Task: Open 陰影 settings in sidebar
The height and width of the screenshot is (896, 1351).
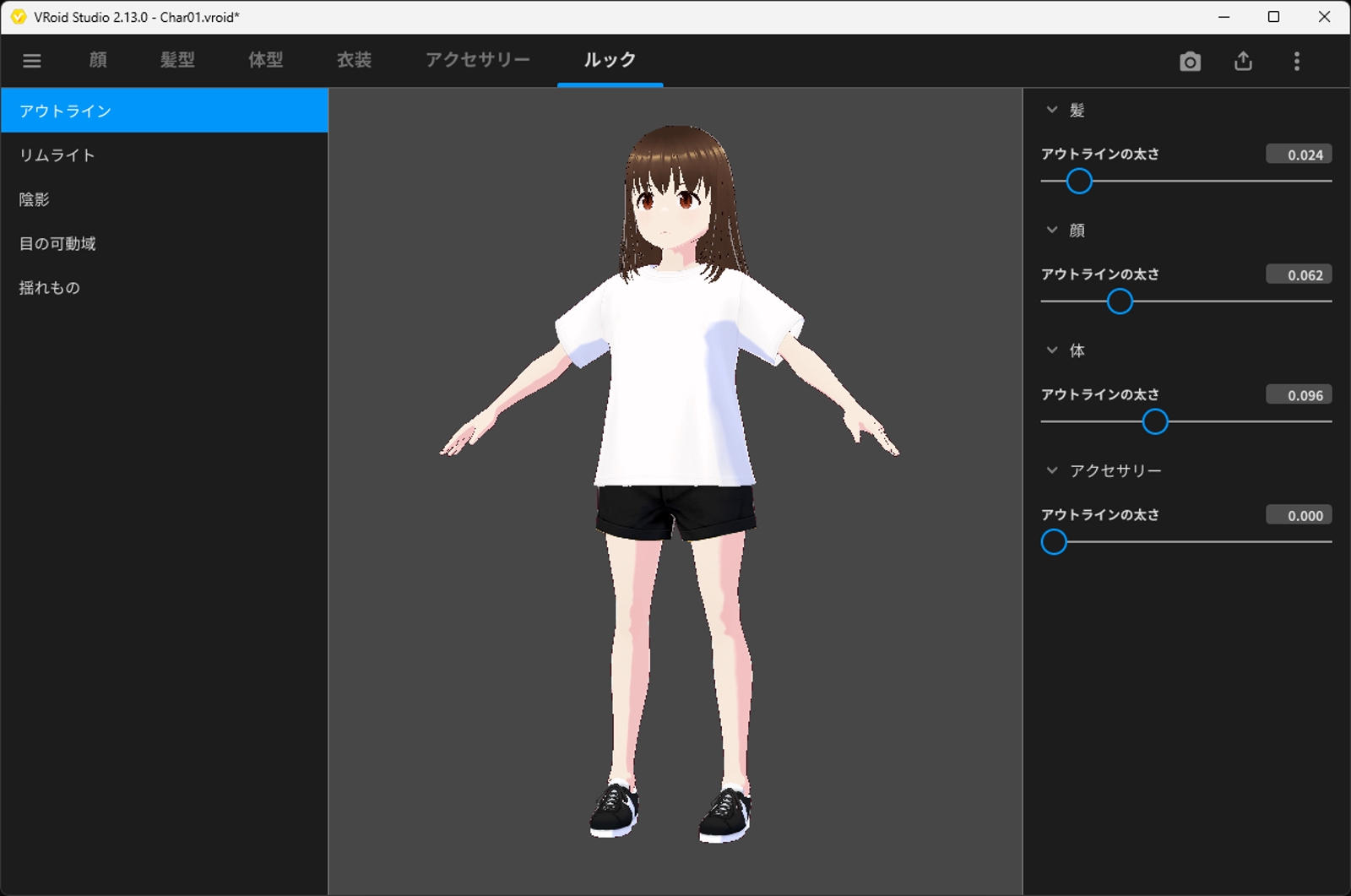Action: [164, 199]
